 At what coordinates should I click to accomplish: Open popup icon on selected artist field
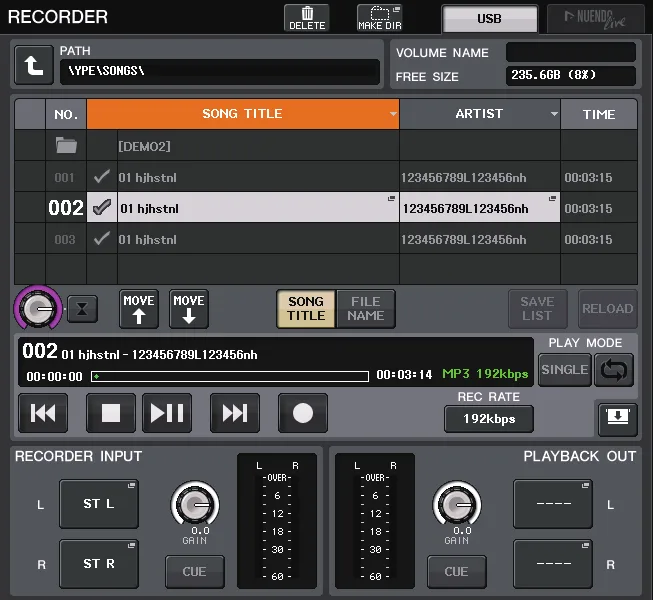click(552, 199)
